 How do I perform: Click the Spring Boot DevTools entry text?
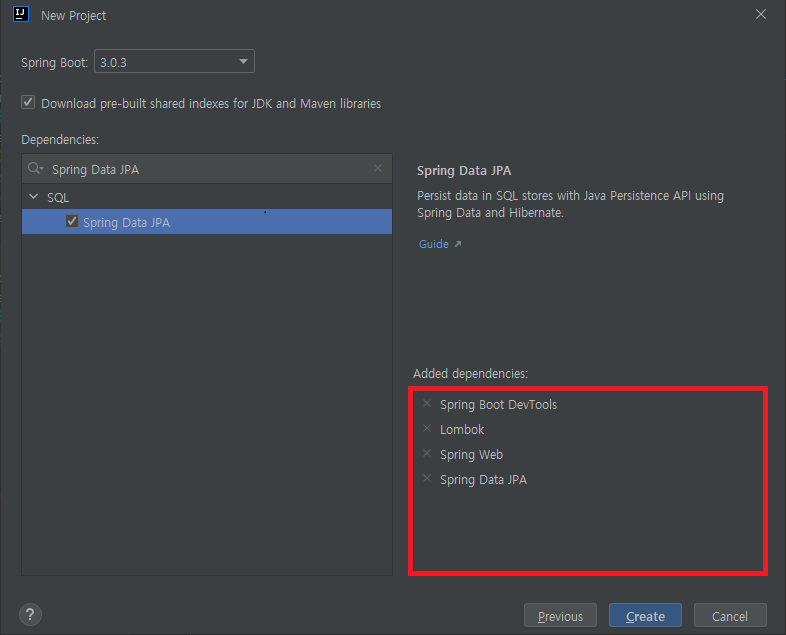[x=498, y=404]
